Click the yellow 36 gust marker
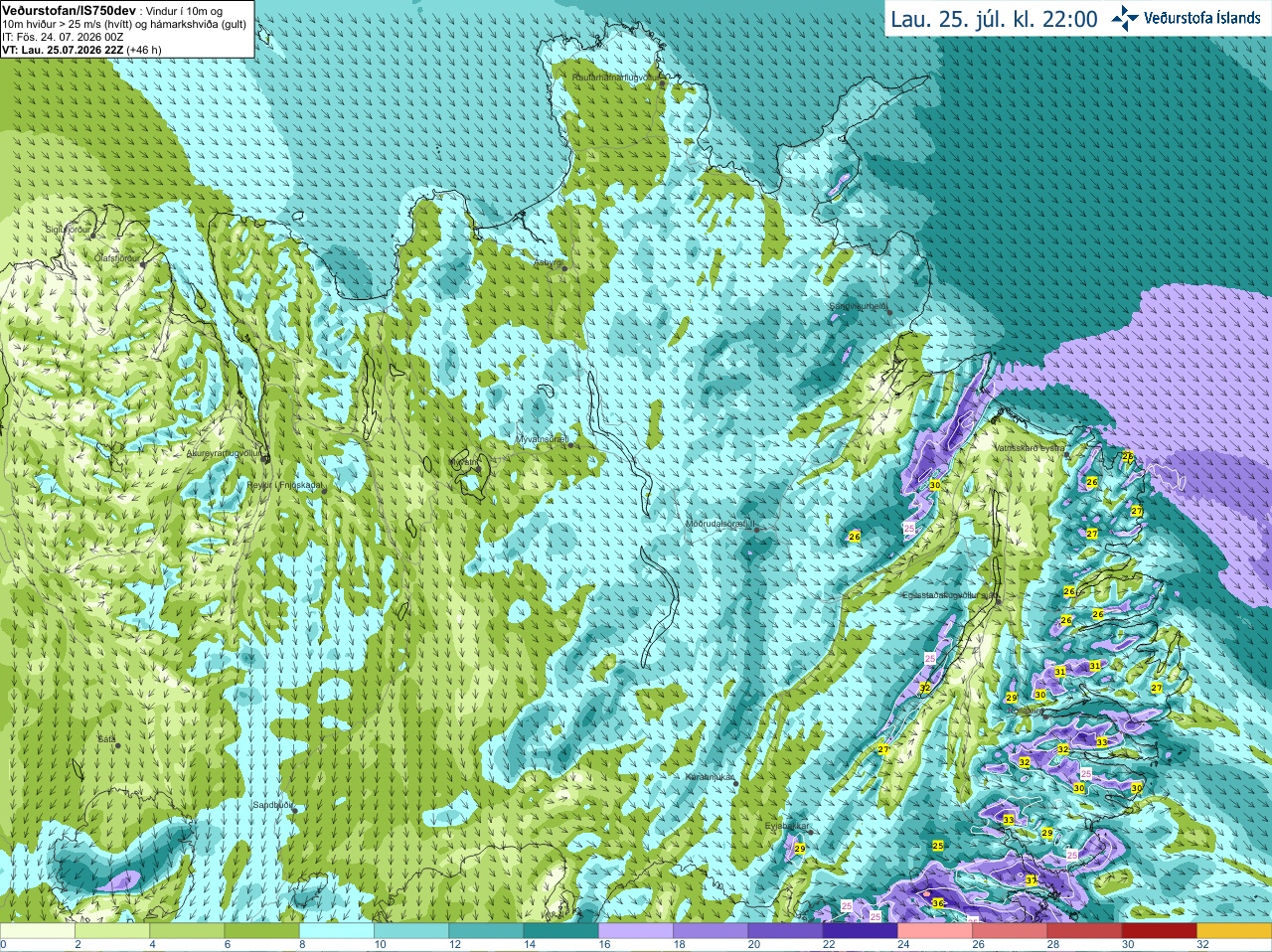 tap(938, 903)
